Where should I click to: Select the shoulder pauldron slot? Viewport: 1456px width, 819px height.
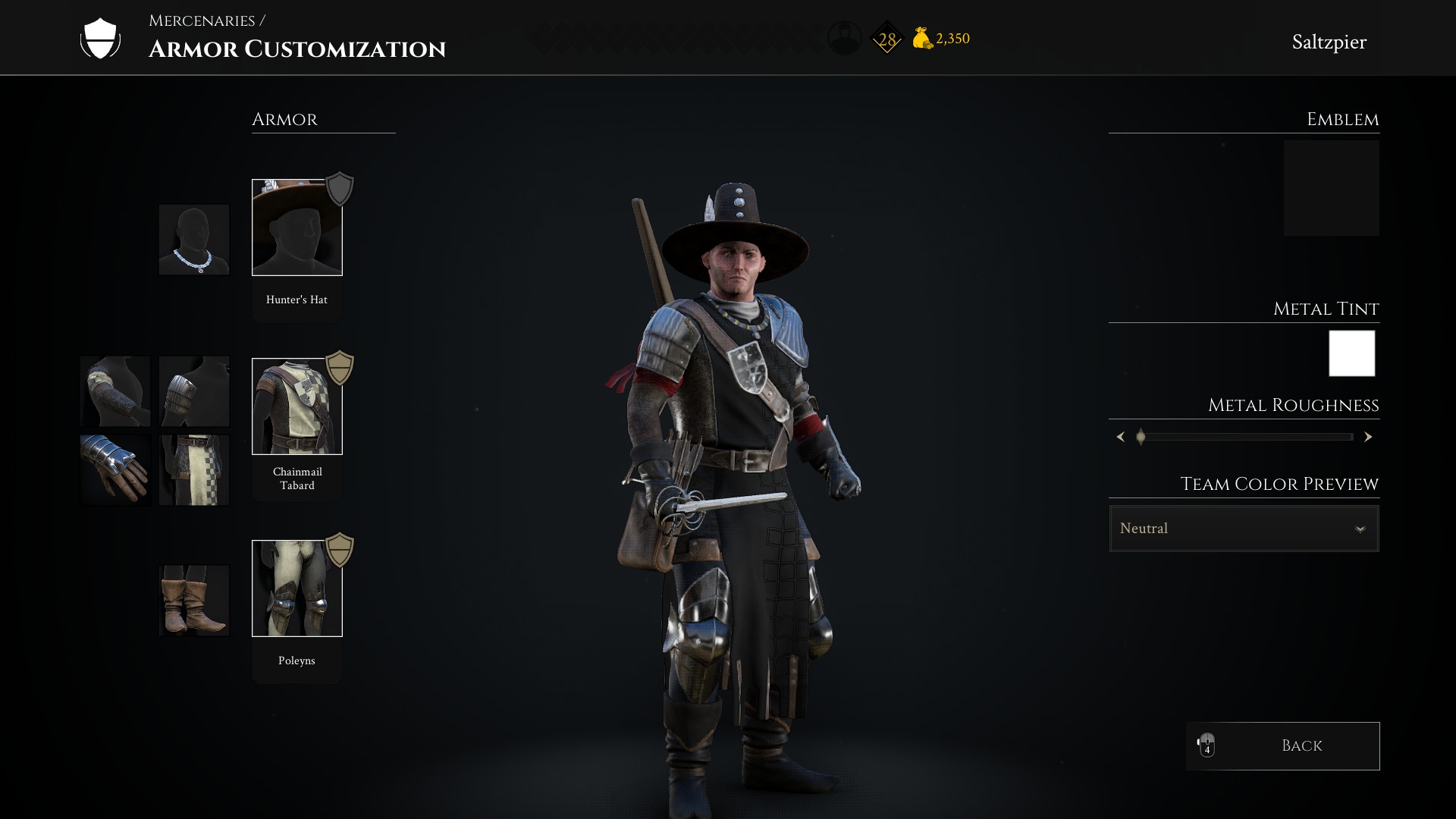194,391
